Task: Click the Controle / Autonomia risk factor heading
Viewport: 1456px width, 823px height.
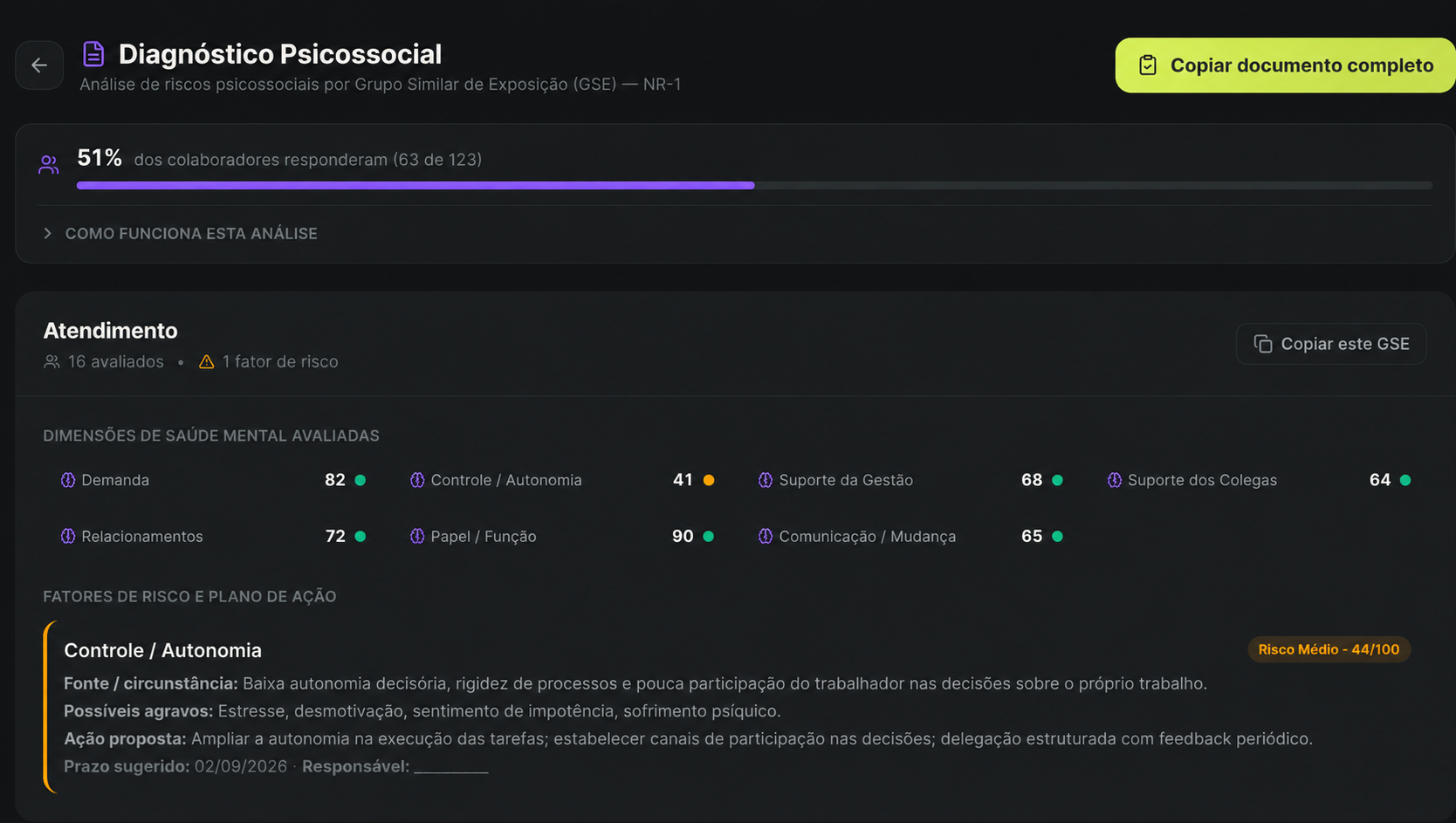Action: 163,650
